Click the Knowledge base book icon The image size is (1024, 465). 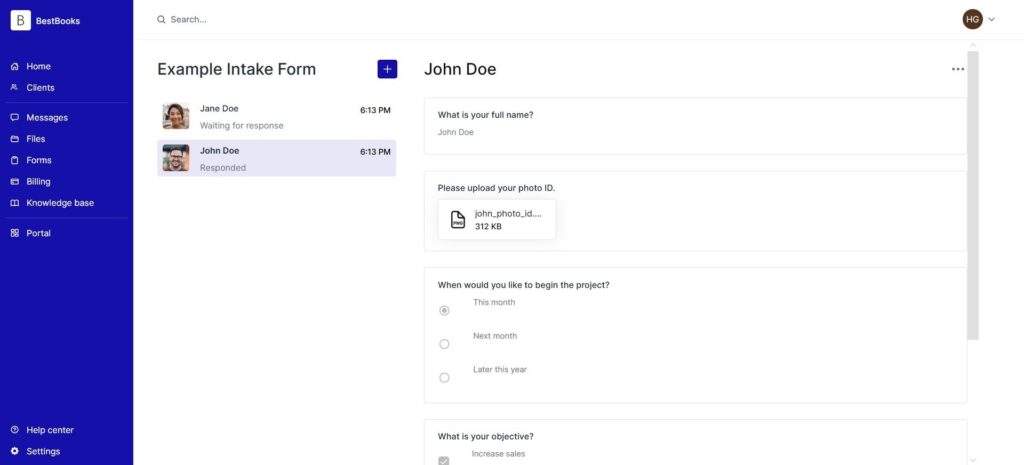pyautogui.click(x=14, y=203)
